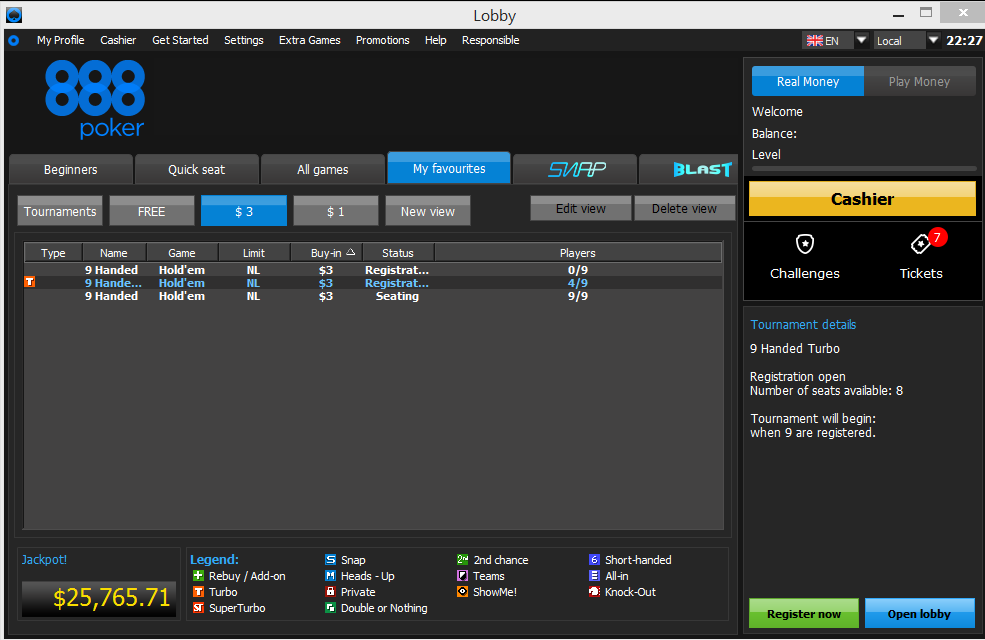Click the Game column header
The width and height of the screenshot is (985, 640).
(x=182, y=252)
